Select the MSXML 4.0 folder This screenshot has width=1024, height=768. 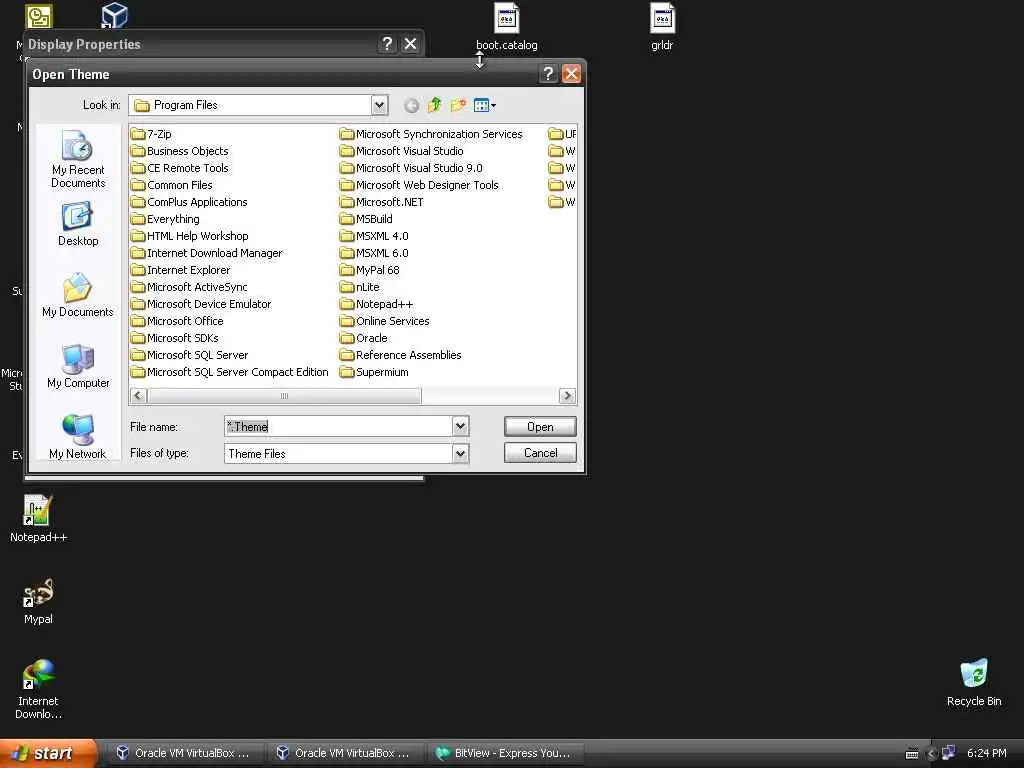(375, 236)
